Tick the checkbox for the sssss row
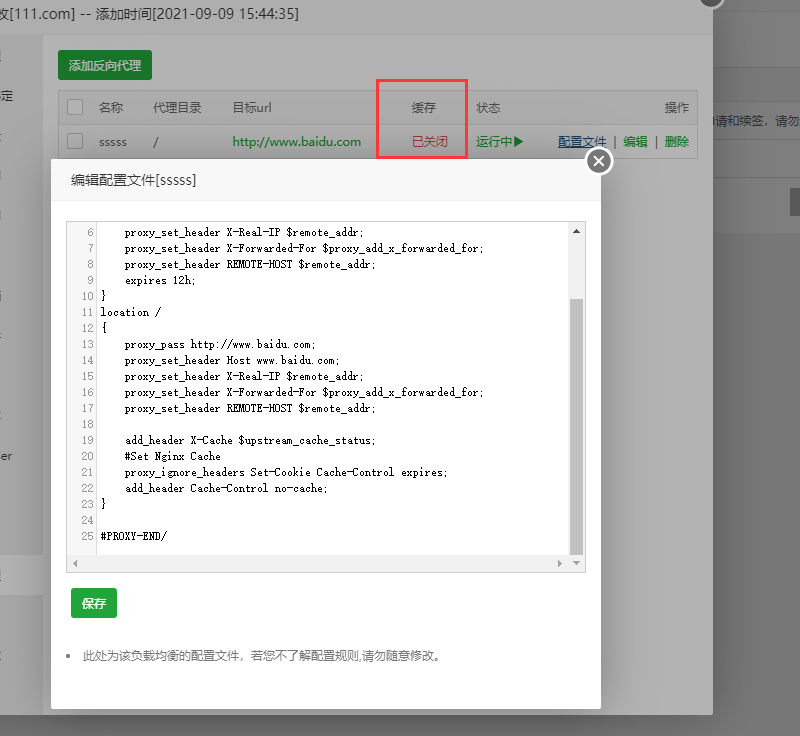The image size is (800, 736). (x=75, y=141)
